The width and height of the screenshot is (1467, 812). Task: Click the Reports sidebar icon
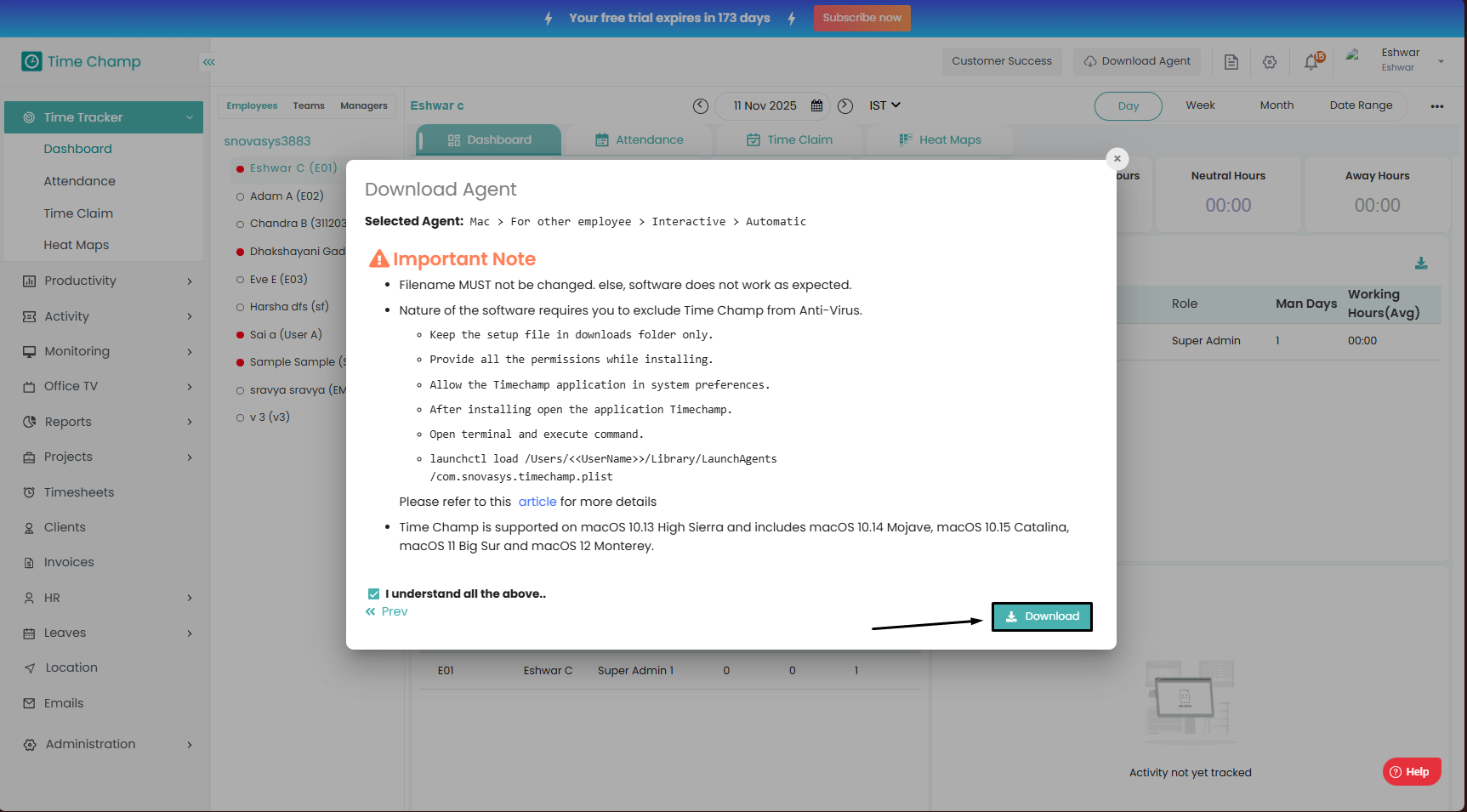tap(30, 422)
